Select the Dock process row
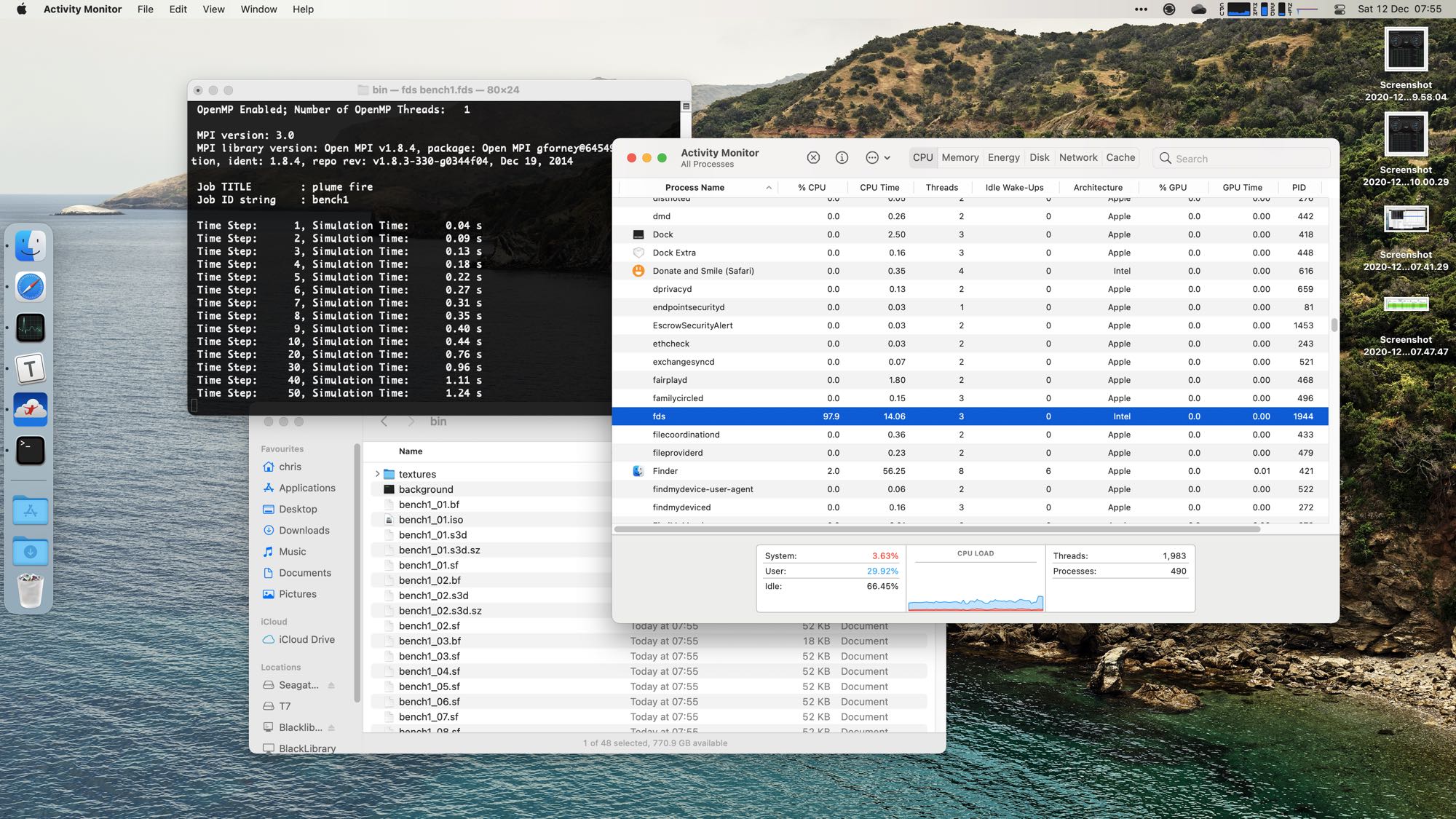 click(x=970, y=234)
